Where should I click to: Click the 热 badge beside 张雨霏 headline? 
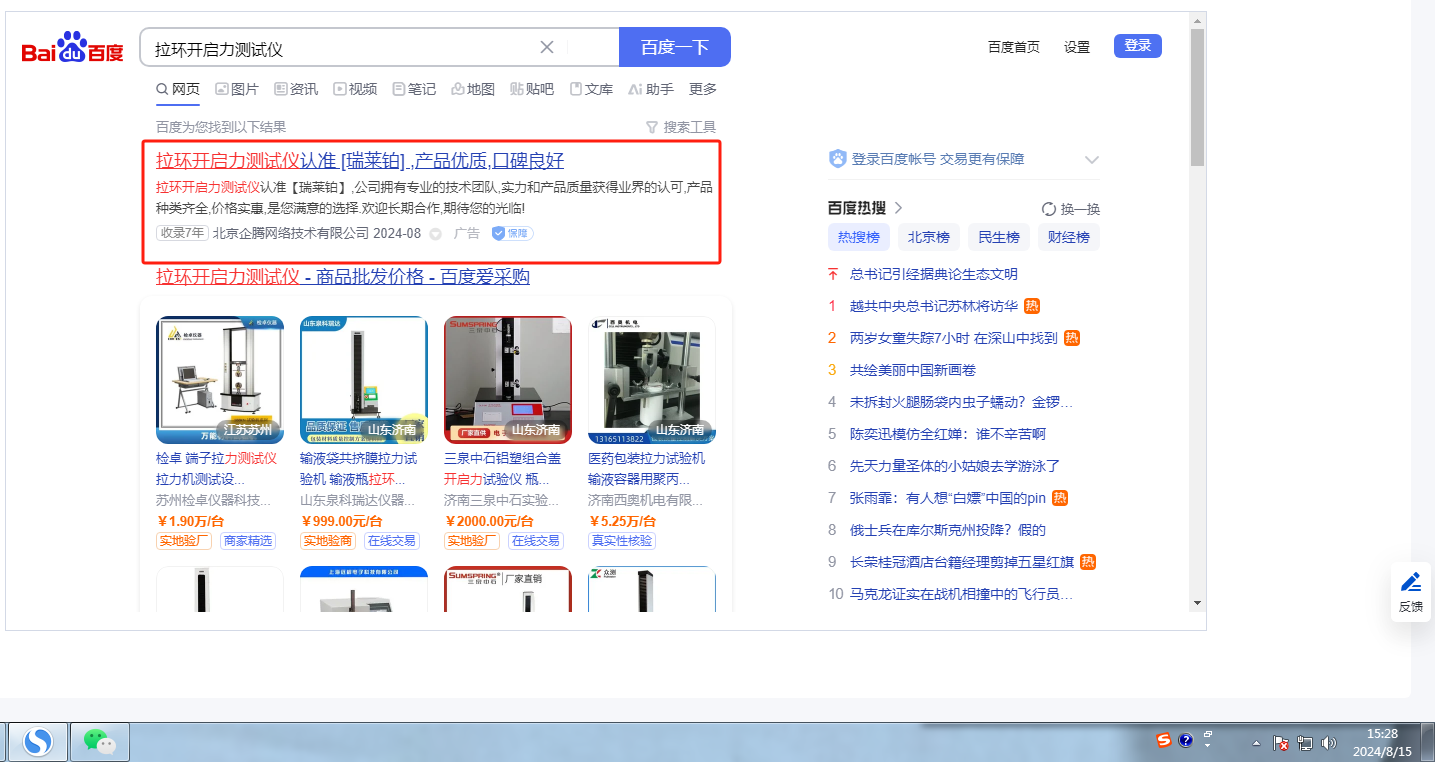1060,498
